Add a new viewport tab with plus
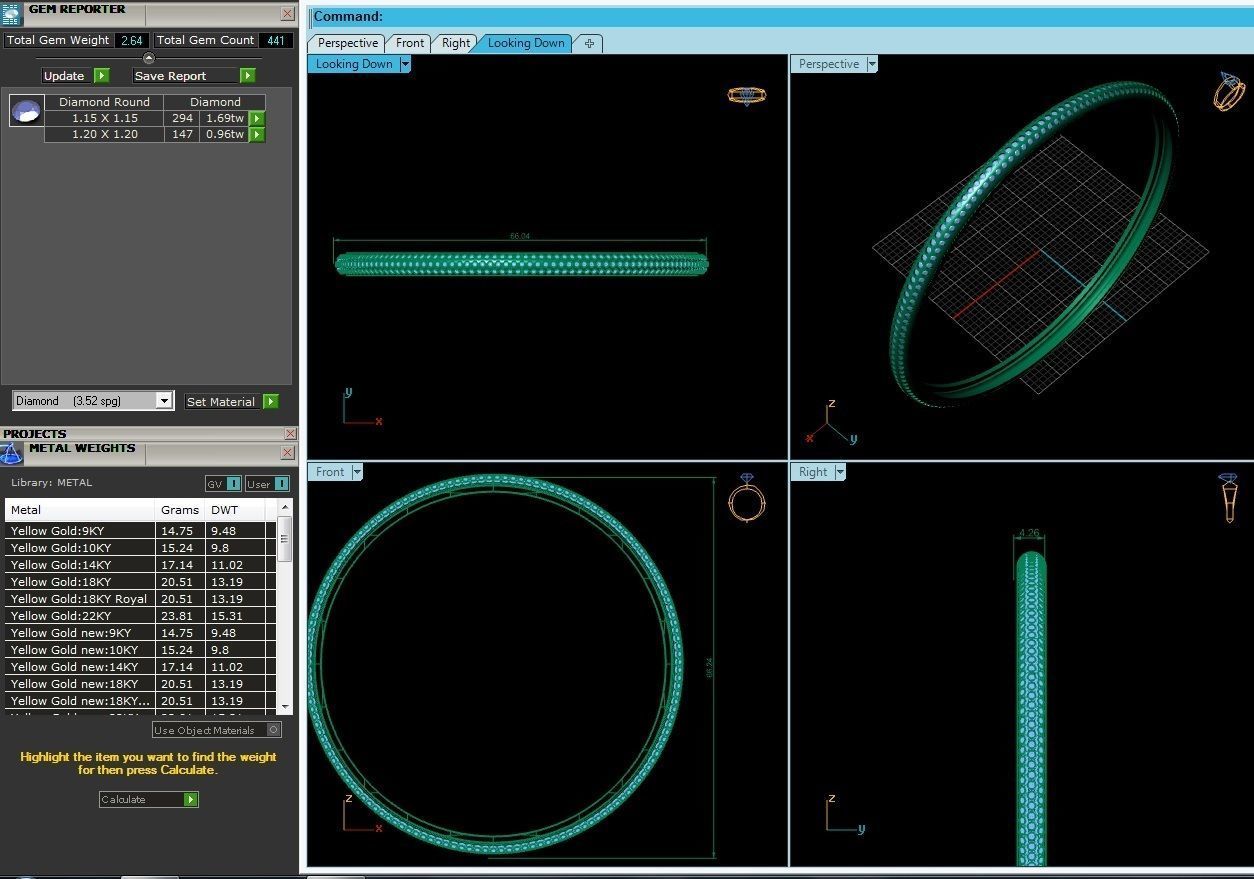The image size is (1254, 879). [589, 43]
